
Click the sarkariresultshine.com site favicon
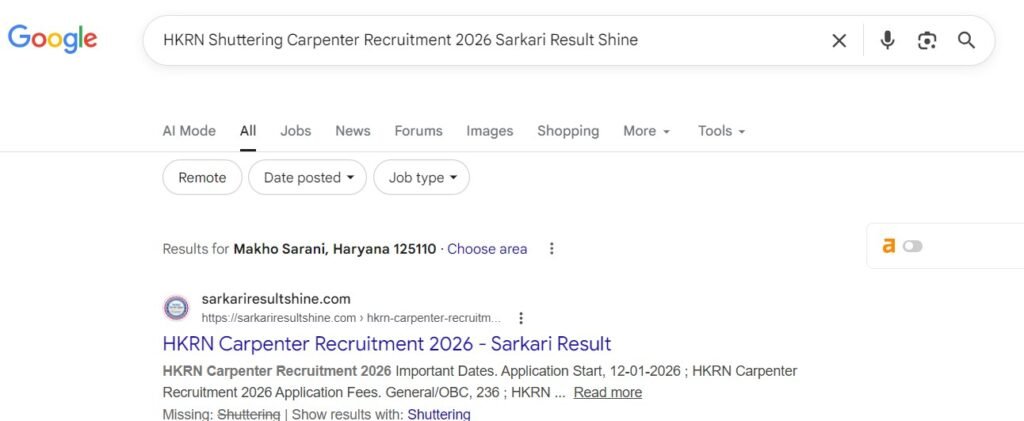click(176, 308)
